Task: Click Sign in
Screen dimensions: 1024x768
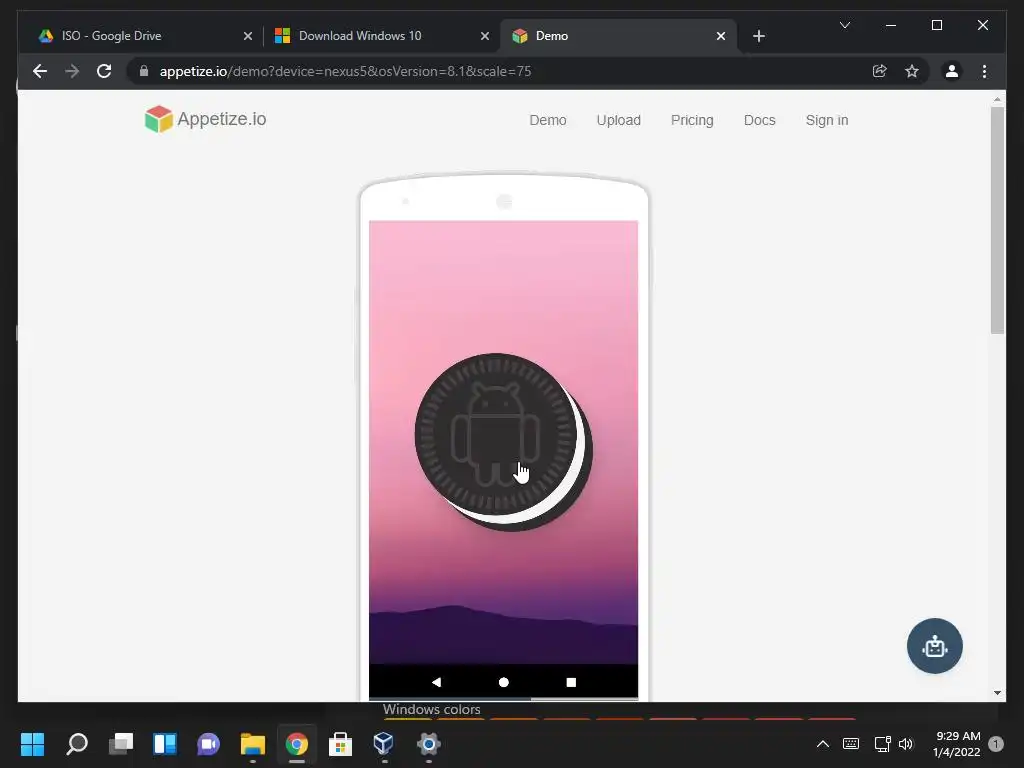Action: 827,120
